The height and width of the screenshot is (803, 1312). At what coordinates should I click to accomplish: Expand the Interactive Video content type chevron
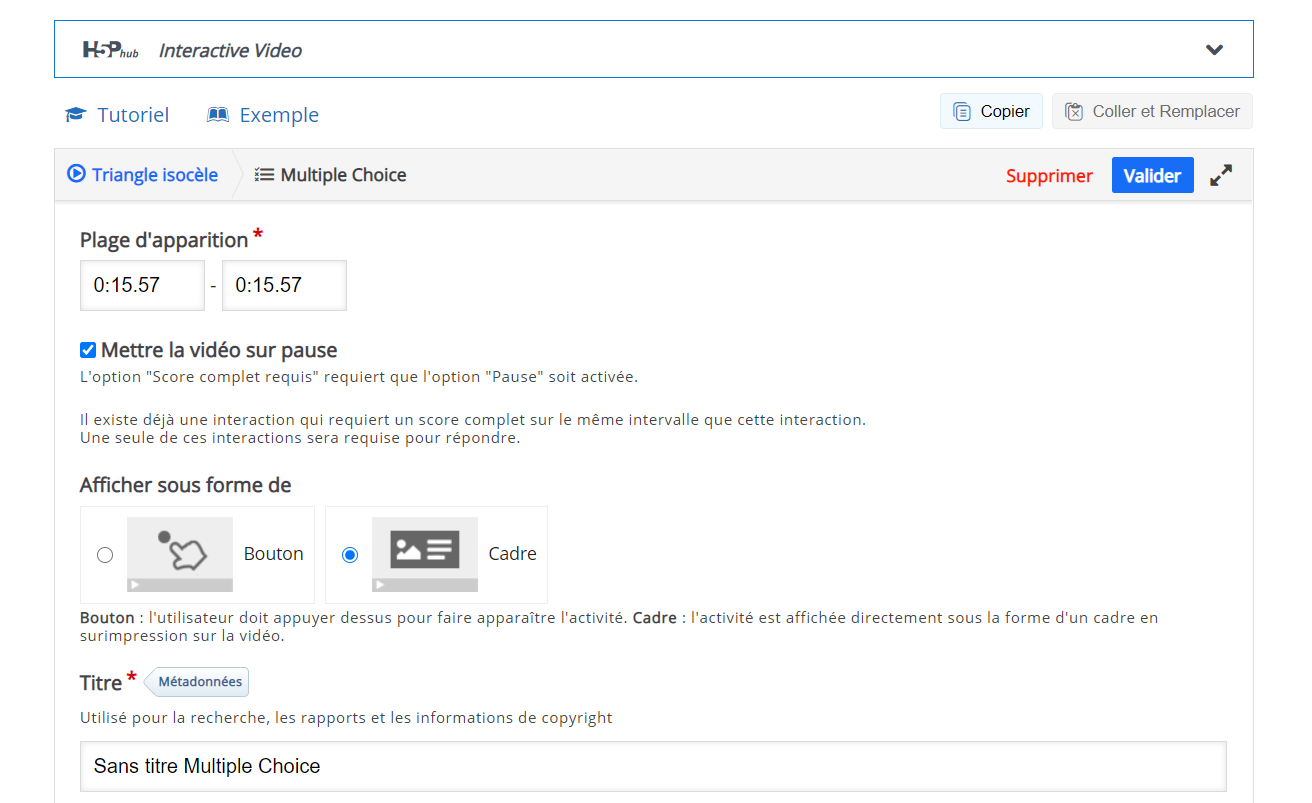click(x=1214, y=50)
